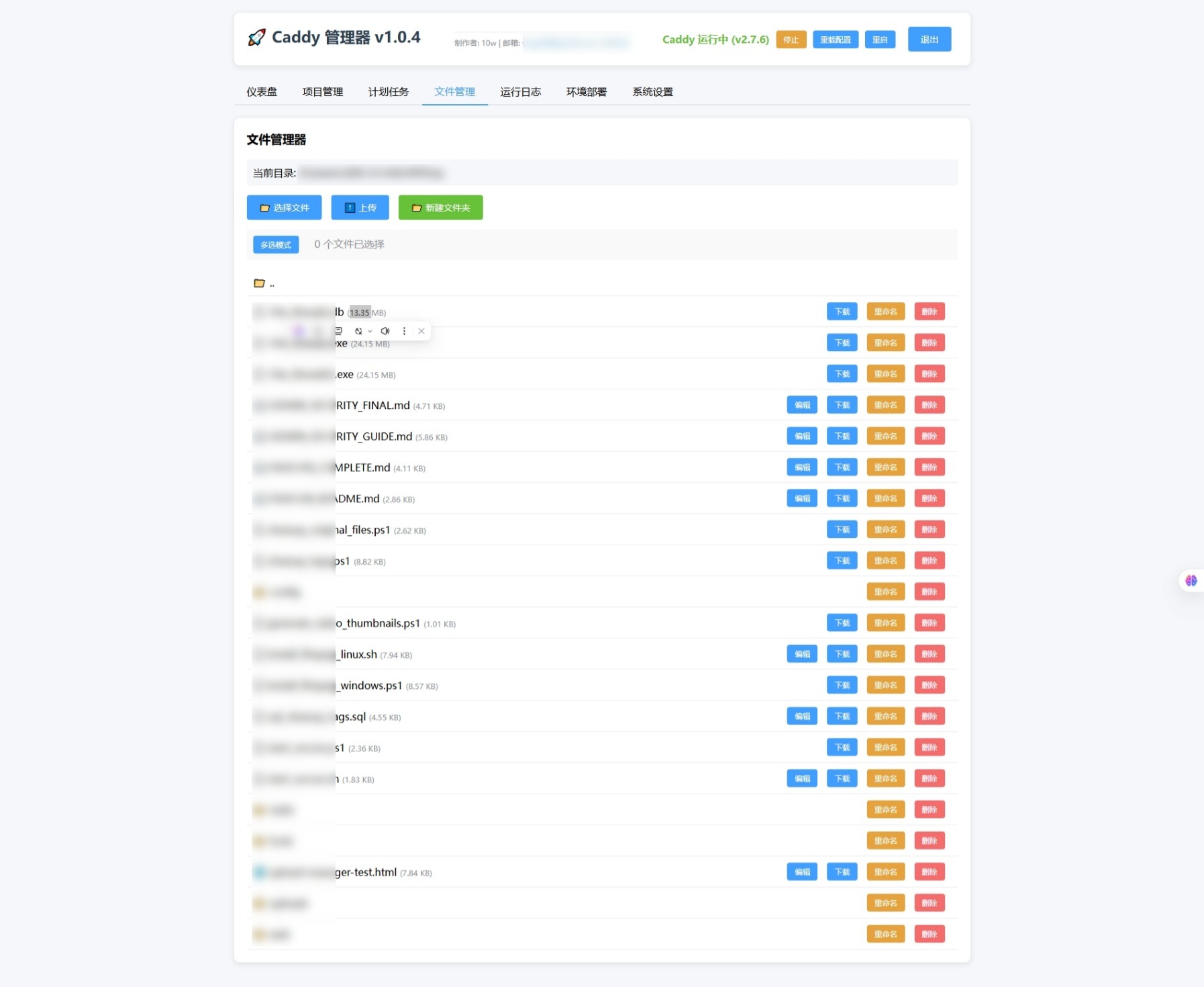This screenshot has width=1204, height=987.
Task: Stop Caddy with the 停止 button
Action: 791,40
